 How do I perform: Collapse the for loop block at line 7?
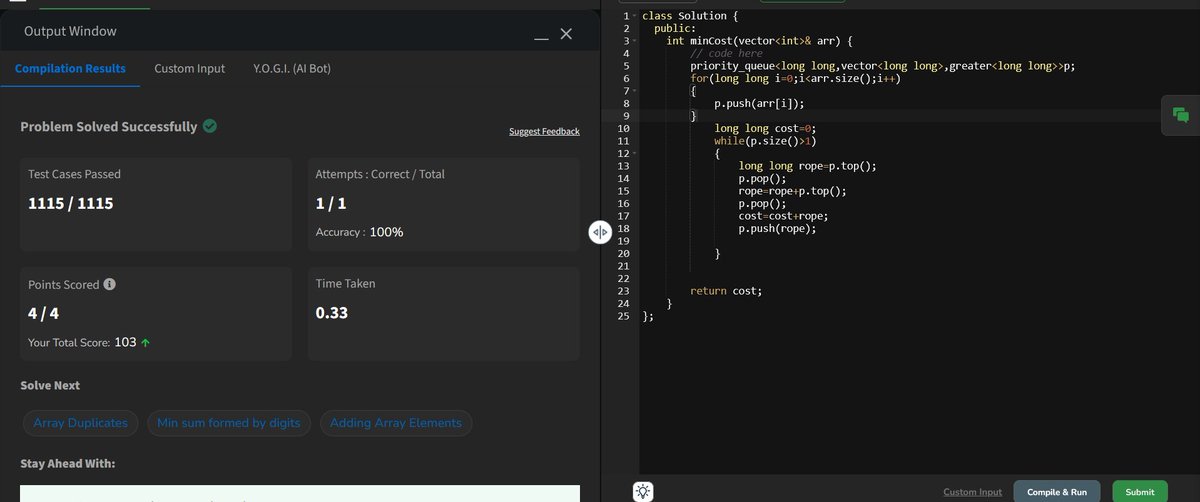coord(634,91)
